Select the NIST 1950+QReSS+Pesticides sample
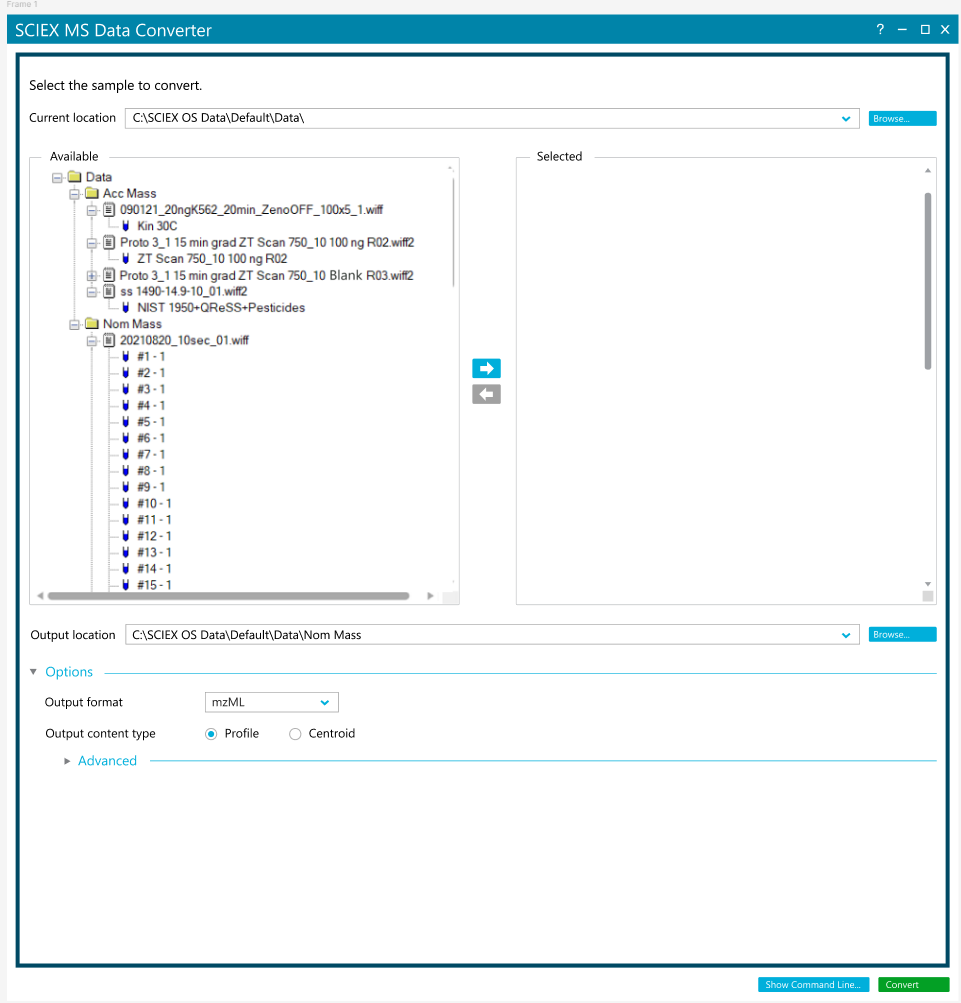Screen dimensions: 961x1003 221,308
